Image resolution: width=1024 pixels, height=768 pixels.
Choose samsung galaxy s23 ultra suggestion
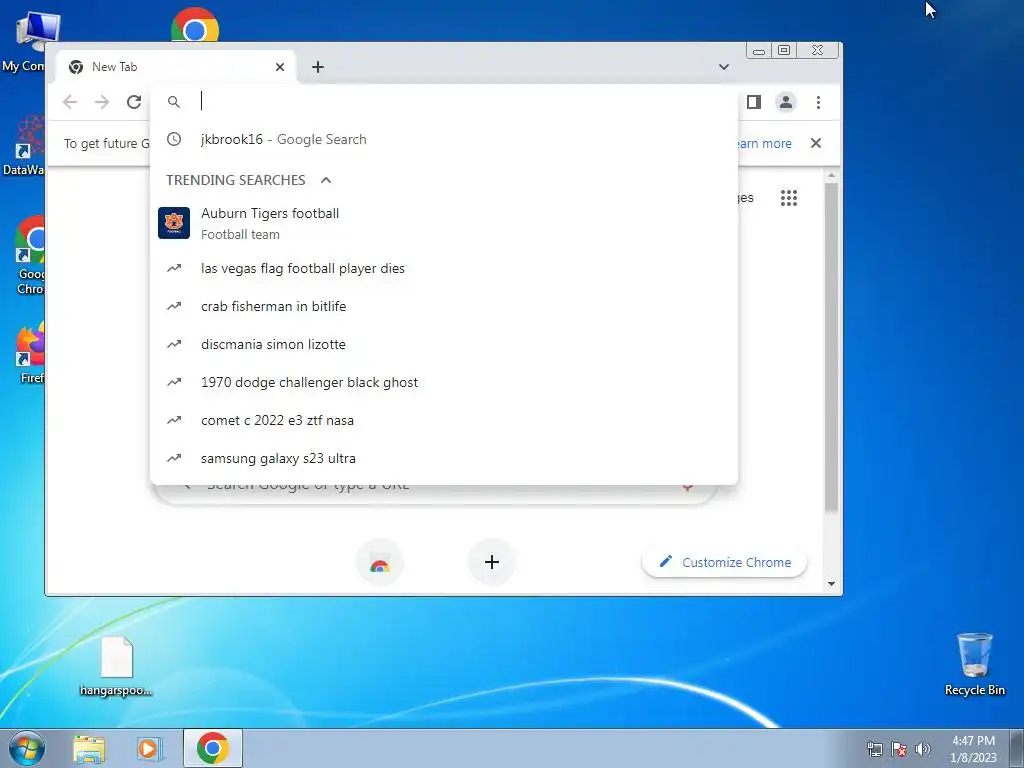[444, 458]
